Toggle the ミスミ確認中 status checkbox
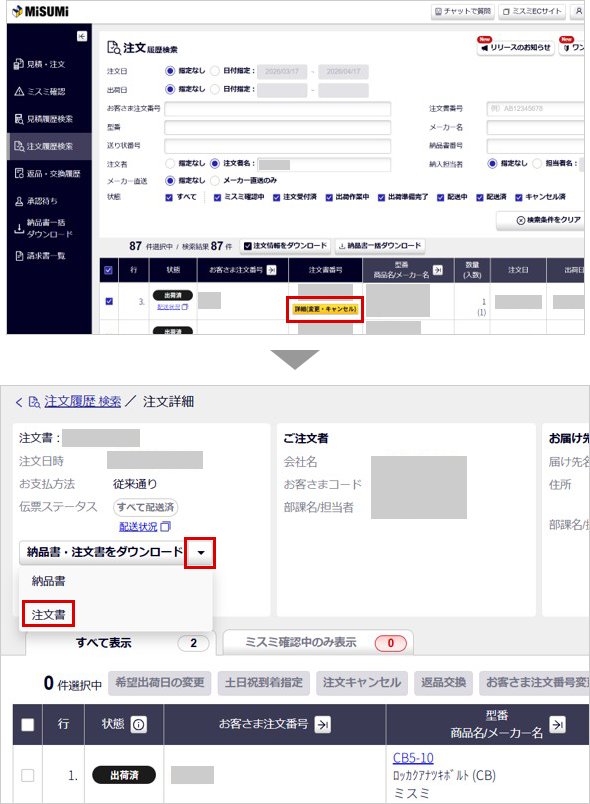The image size is (590, 804). coord(217,197)
